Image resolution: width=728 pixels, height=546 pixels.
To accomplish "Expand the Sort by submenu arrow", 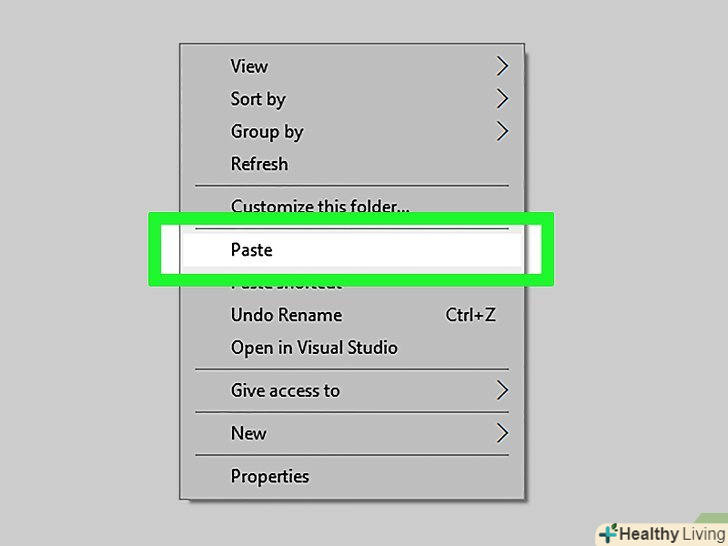I will point(502,99).
